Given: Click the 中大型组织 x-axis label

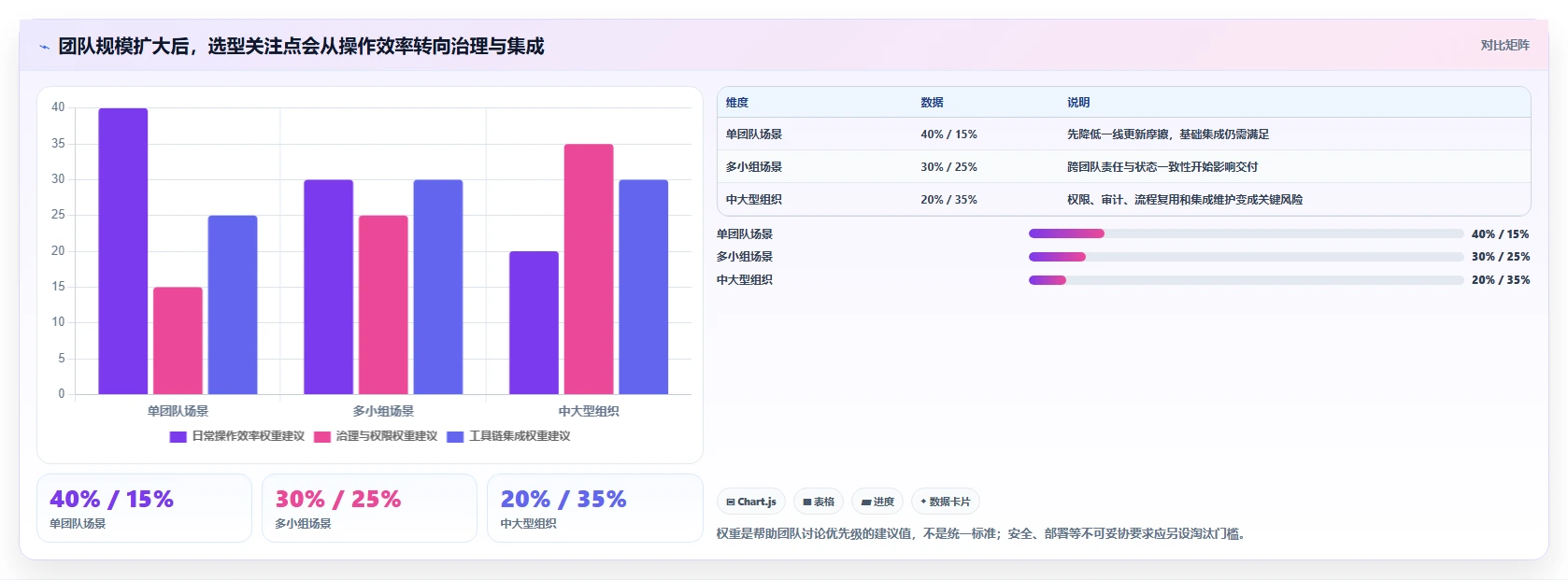Looking at the screenshot, I should pos(589,411).
